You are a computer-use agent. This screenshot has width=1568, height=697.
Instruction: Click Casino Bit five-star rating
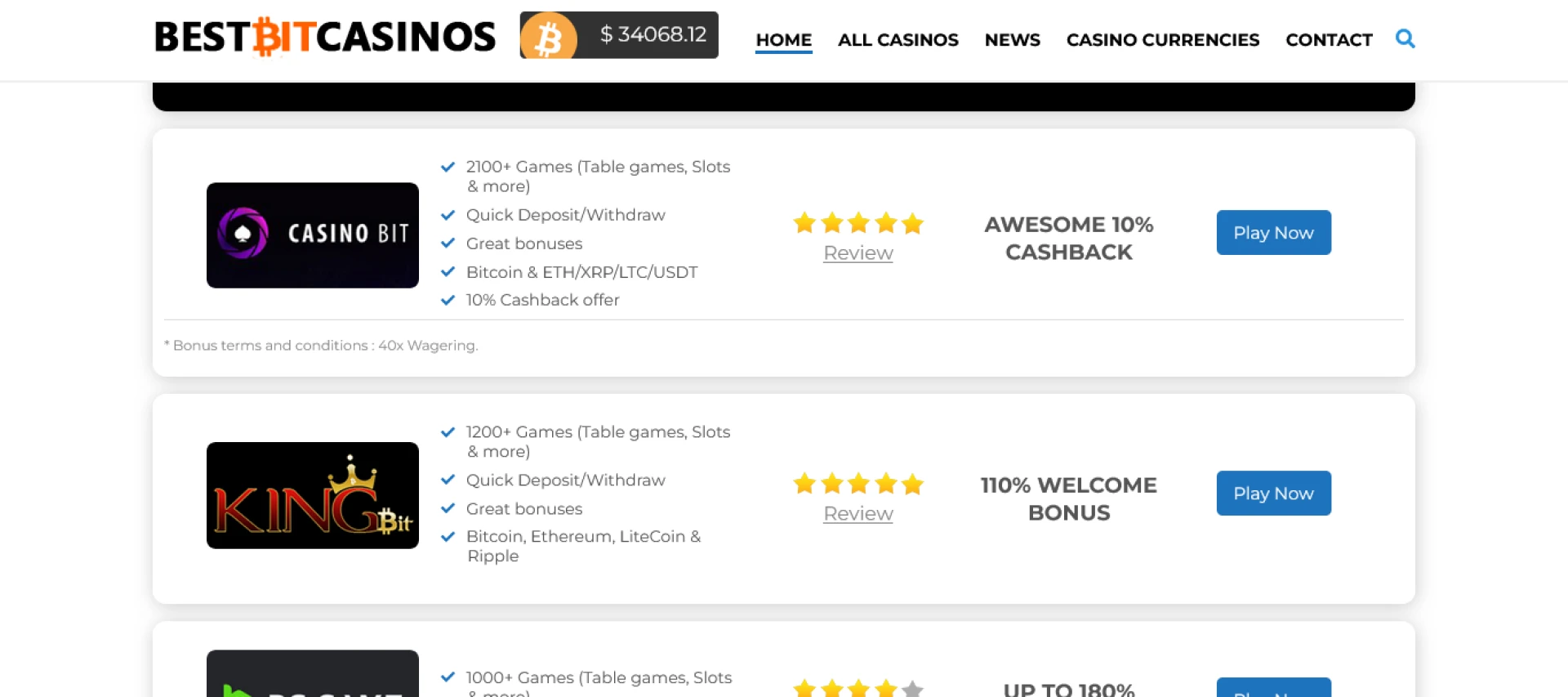coord(857,223)
